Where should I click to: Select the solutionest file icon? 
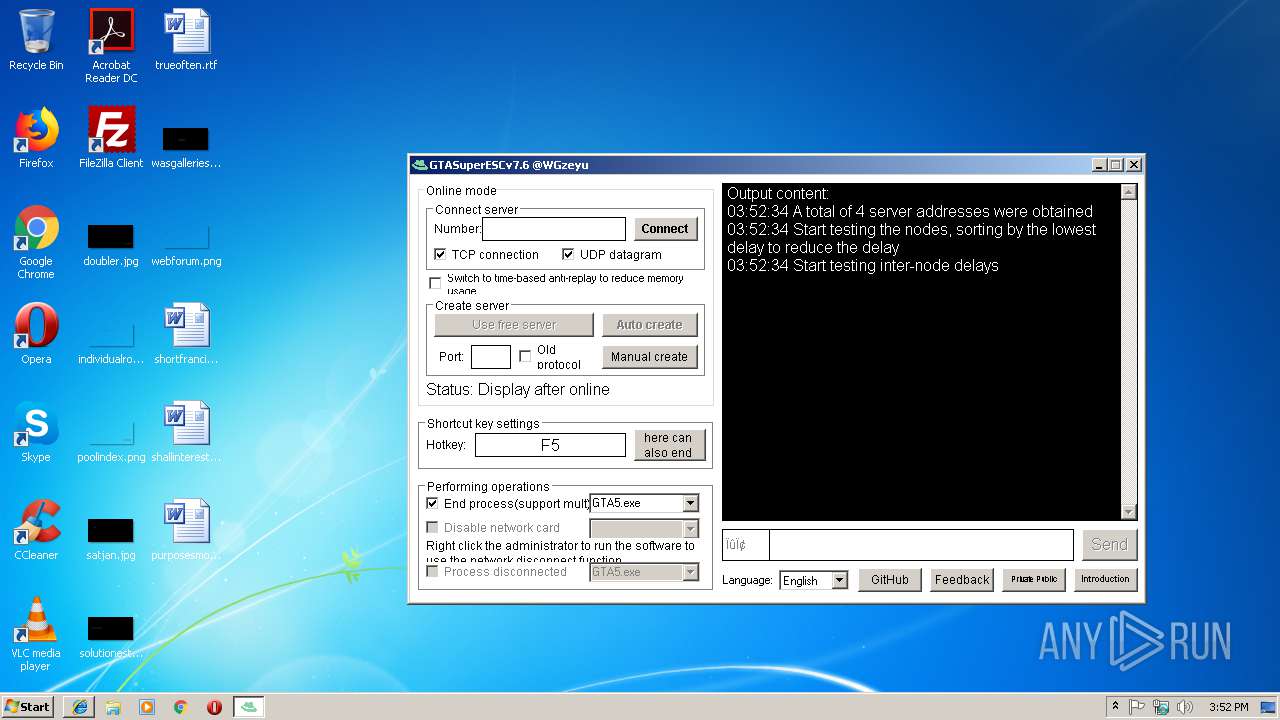[111, 636]
